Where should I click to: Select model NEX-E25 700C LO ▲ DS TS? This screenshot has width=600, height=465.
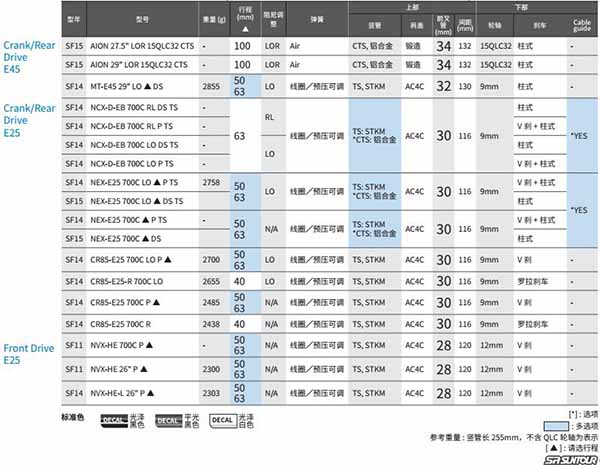point(137,201)
